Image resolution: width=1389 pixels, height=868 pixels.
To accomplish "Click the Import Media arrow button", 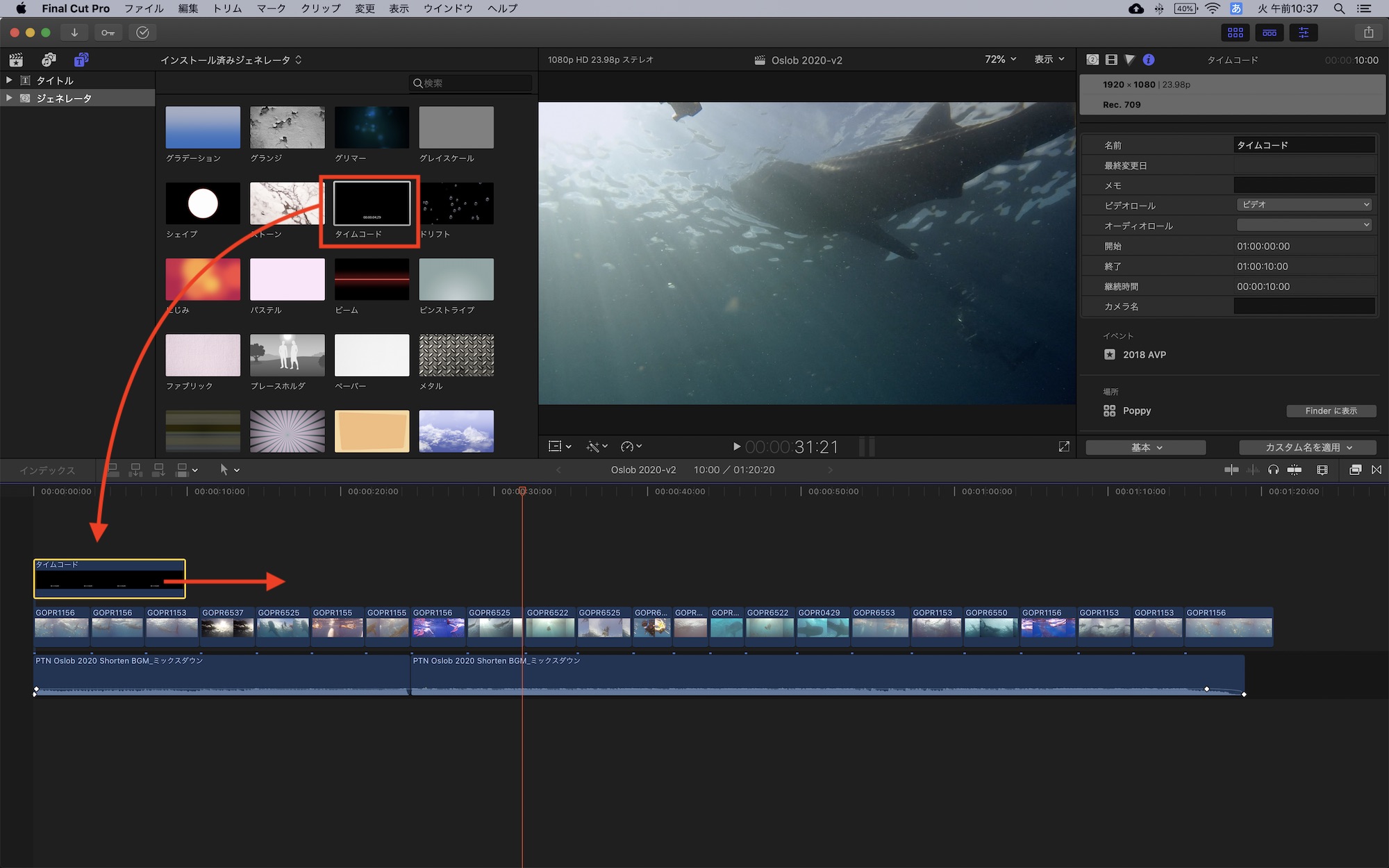I will [74, 33].
